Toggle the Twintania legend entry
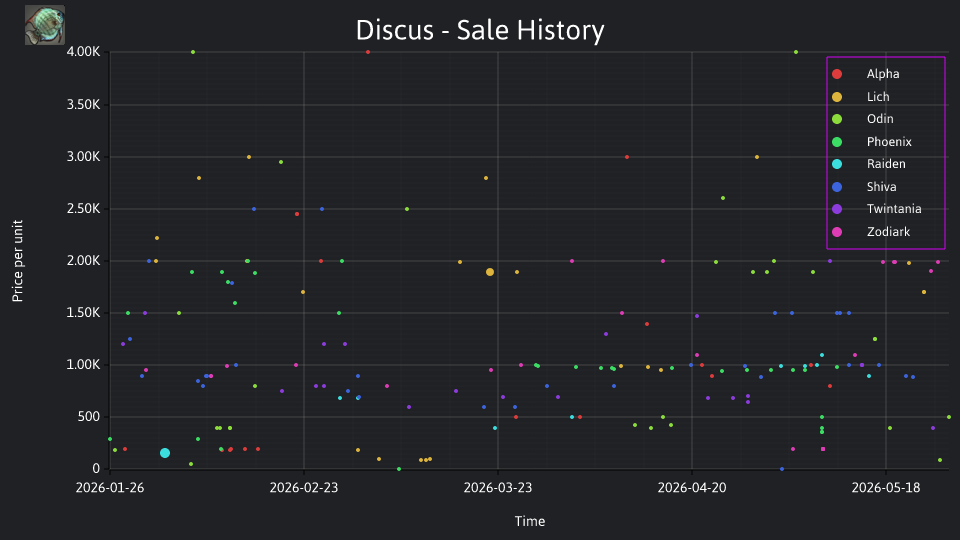 876,209
